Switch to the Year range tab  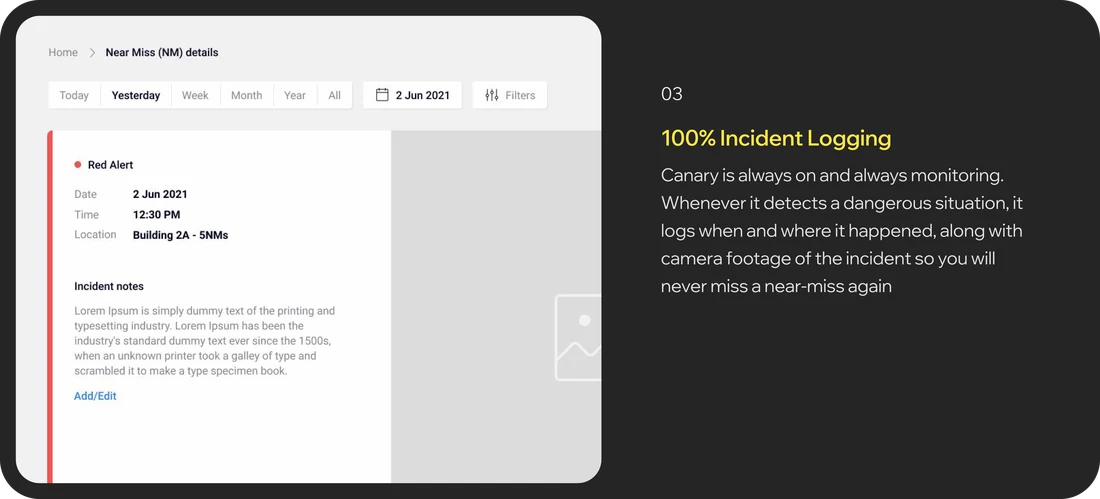click(x=295, y=95)
